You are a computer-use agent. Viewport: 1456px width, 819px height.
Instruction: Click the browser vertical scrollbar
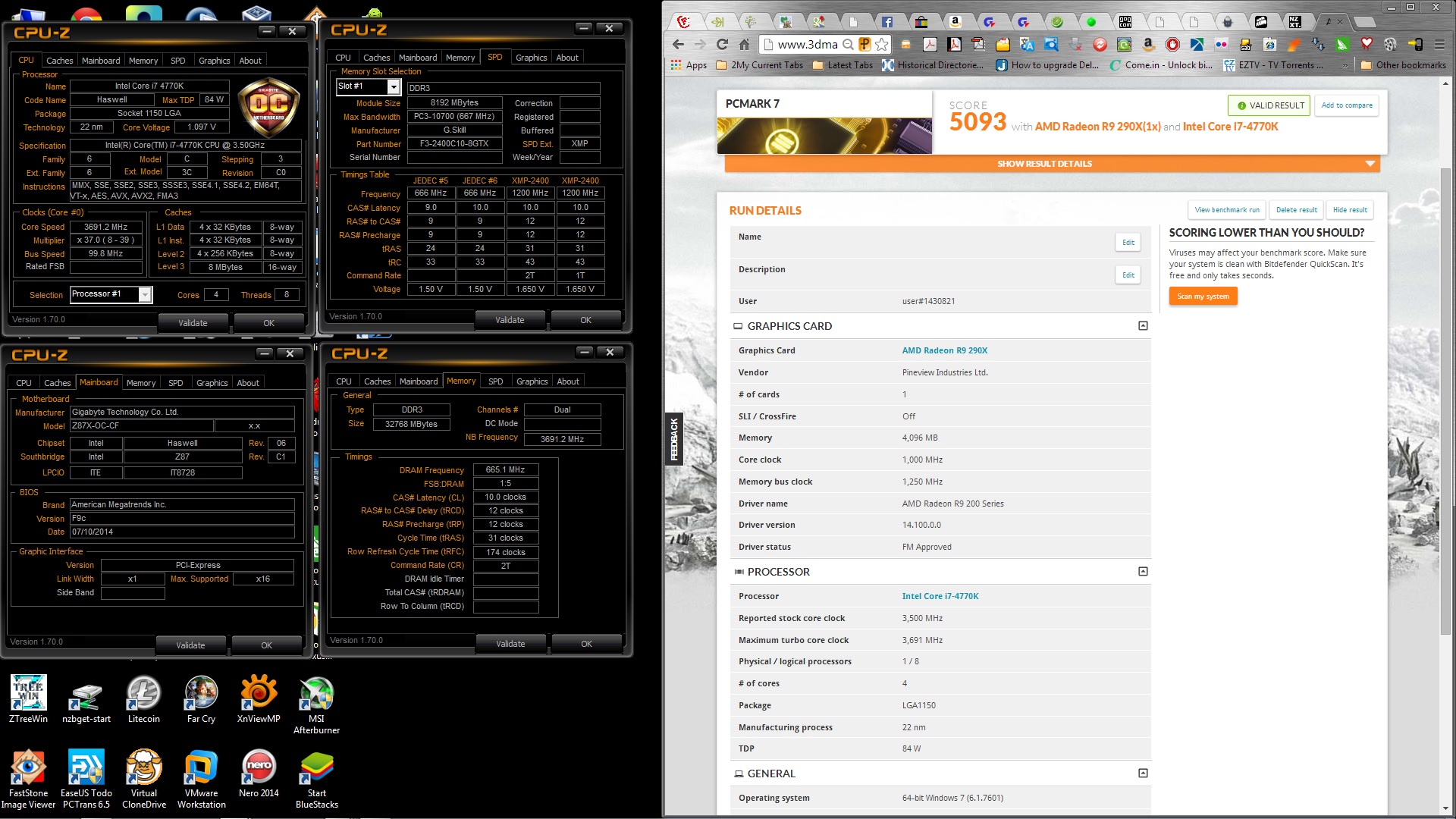(x=1445, y=402)
